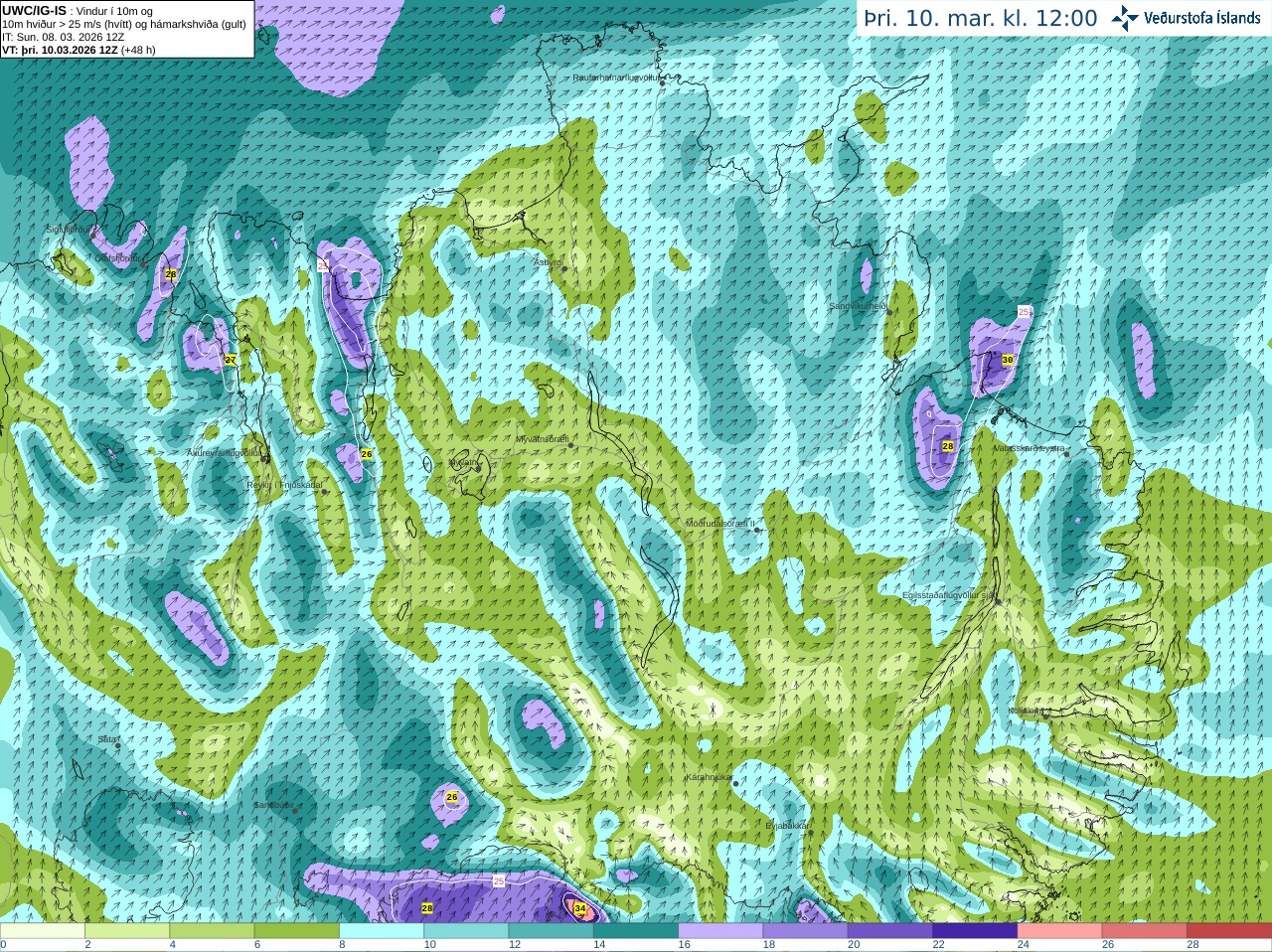Click the Sandvíkurheiði station label
Image resolution: width=1272 pixels, height=952 pixels.
tap(858, 306)
